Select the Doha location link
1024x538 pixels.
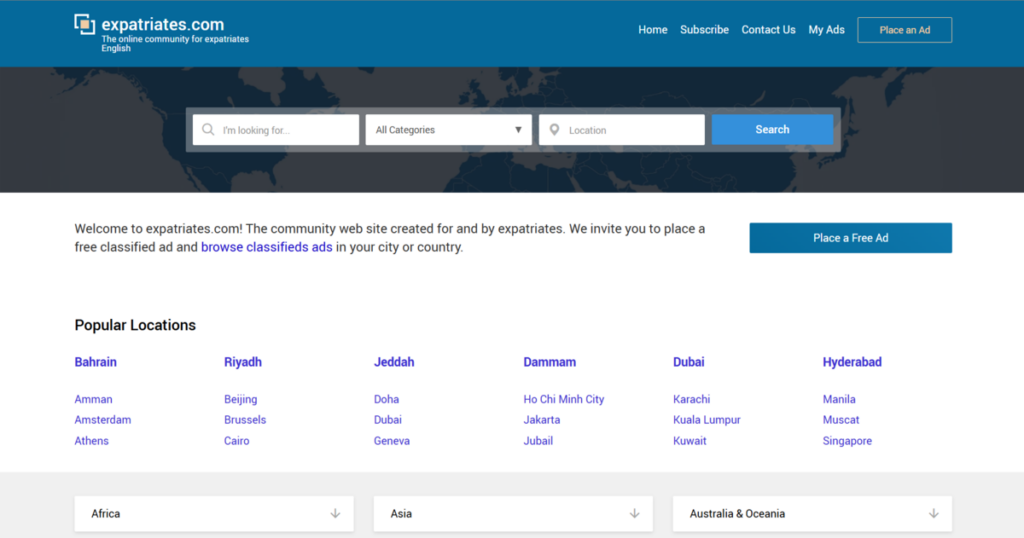[386, 399]
